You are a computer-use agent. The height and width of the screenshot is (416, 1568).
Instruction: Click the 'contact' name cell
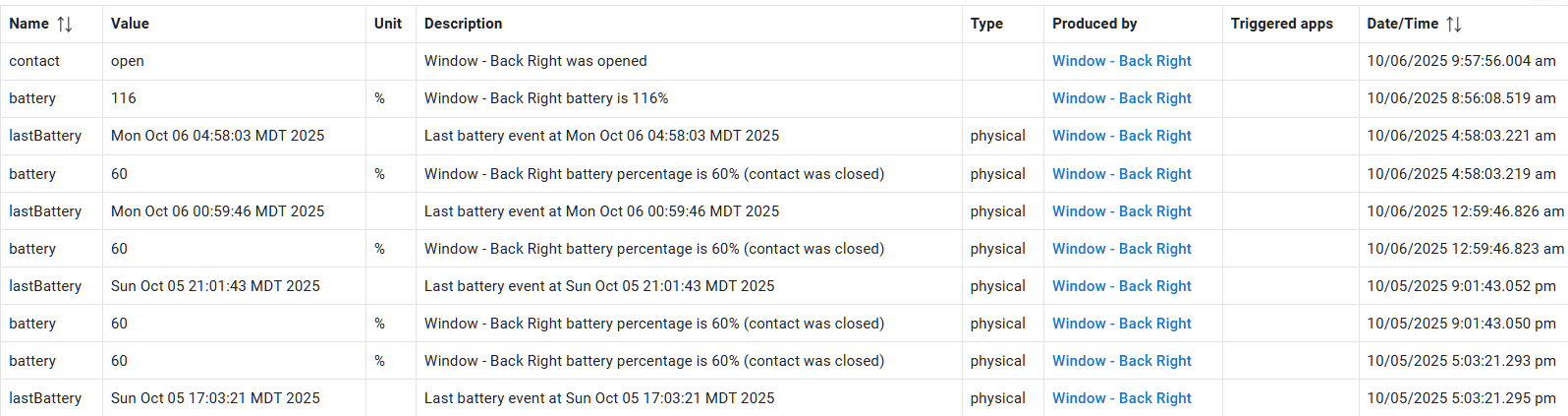[34, 61]
